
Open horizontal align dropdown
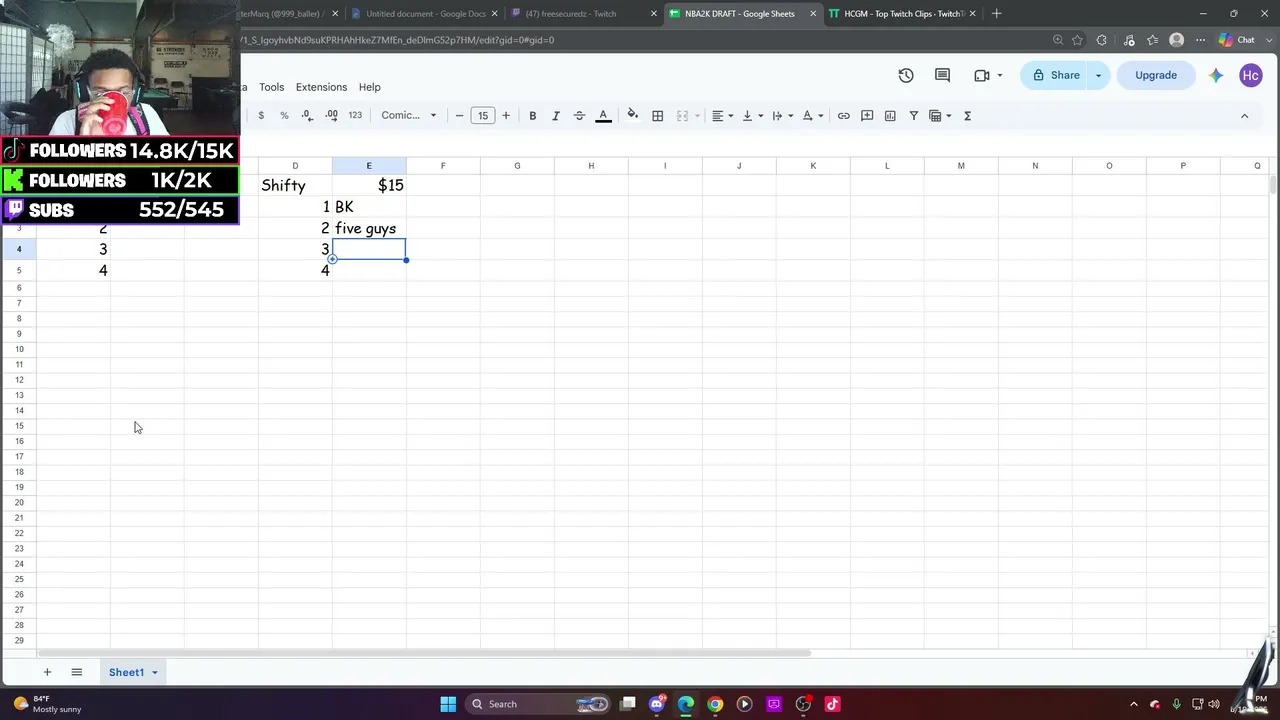[x=722, y=116]
